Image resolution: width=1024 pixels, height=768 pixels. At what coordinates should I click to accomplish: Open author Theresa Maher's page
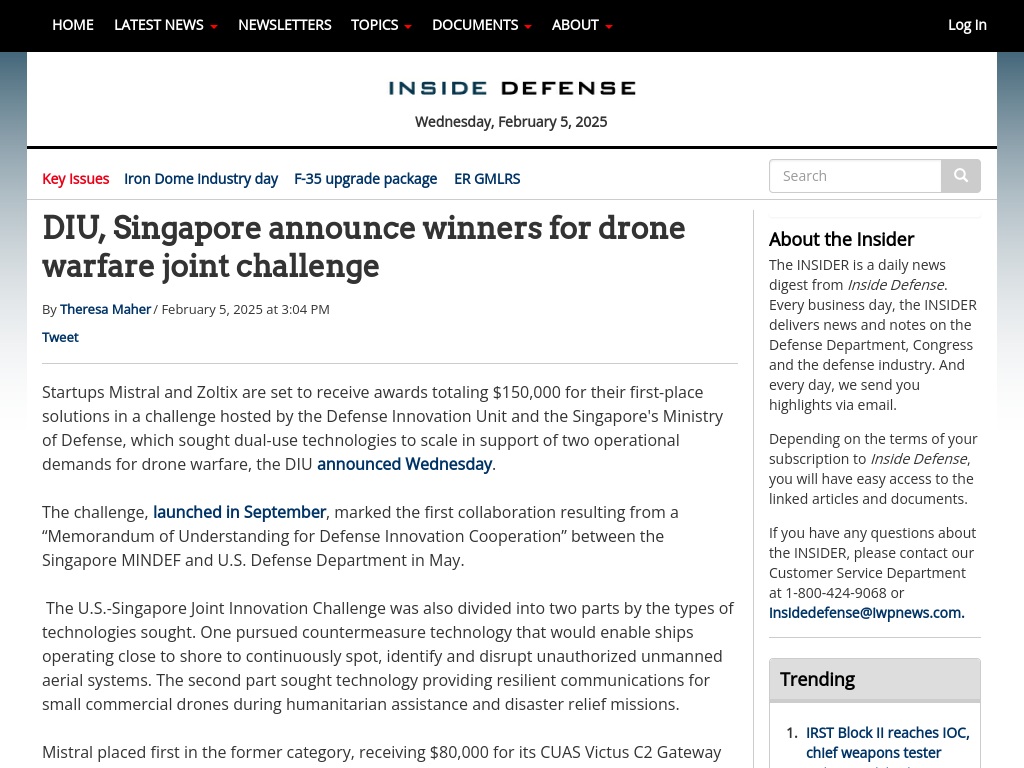coord(105,309)
